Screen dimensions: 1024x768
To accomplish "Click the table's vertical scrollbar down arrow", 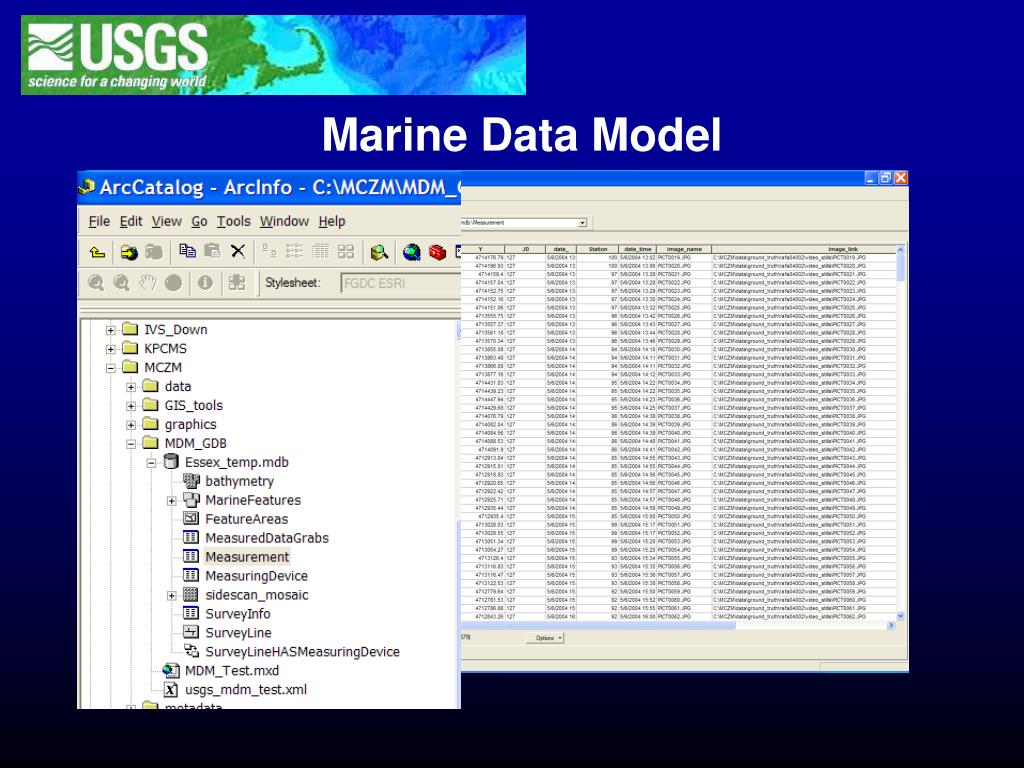I will tap(900, 616).
